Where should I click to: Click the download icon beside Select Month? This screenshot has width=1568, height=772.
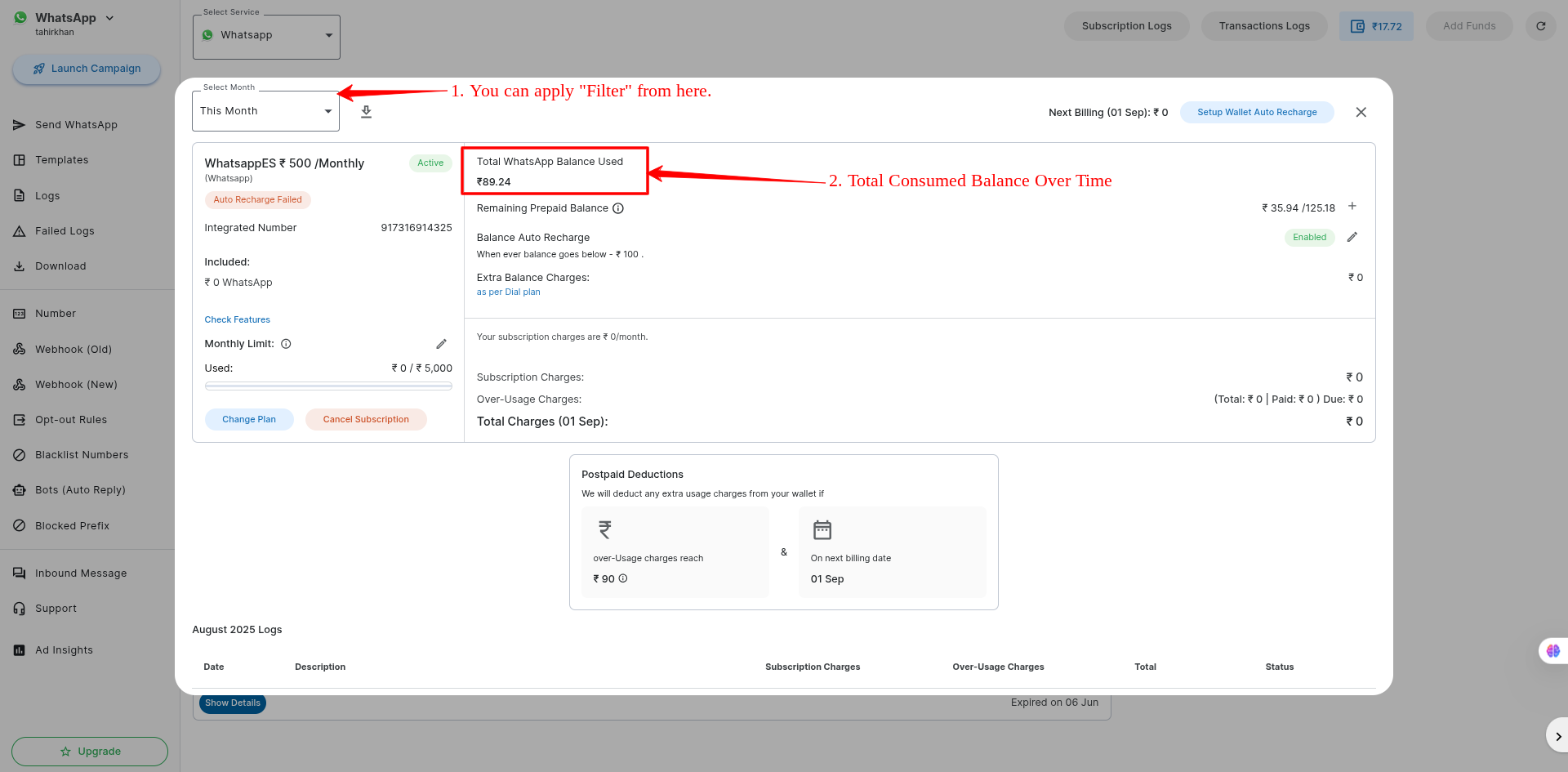pyautogui.click(x=366, y=112)
